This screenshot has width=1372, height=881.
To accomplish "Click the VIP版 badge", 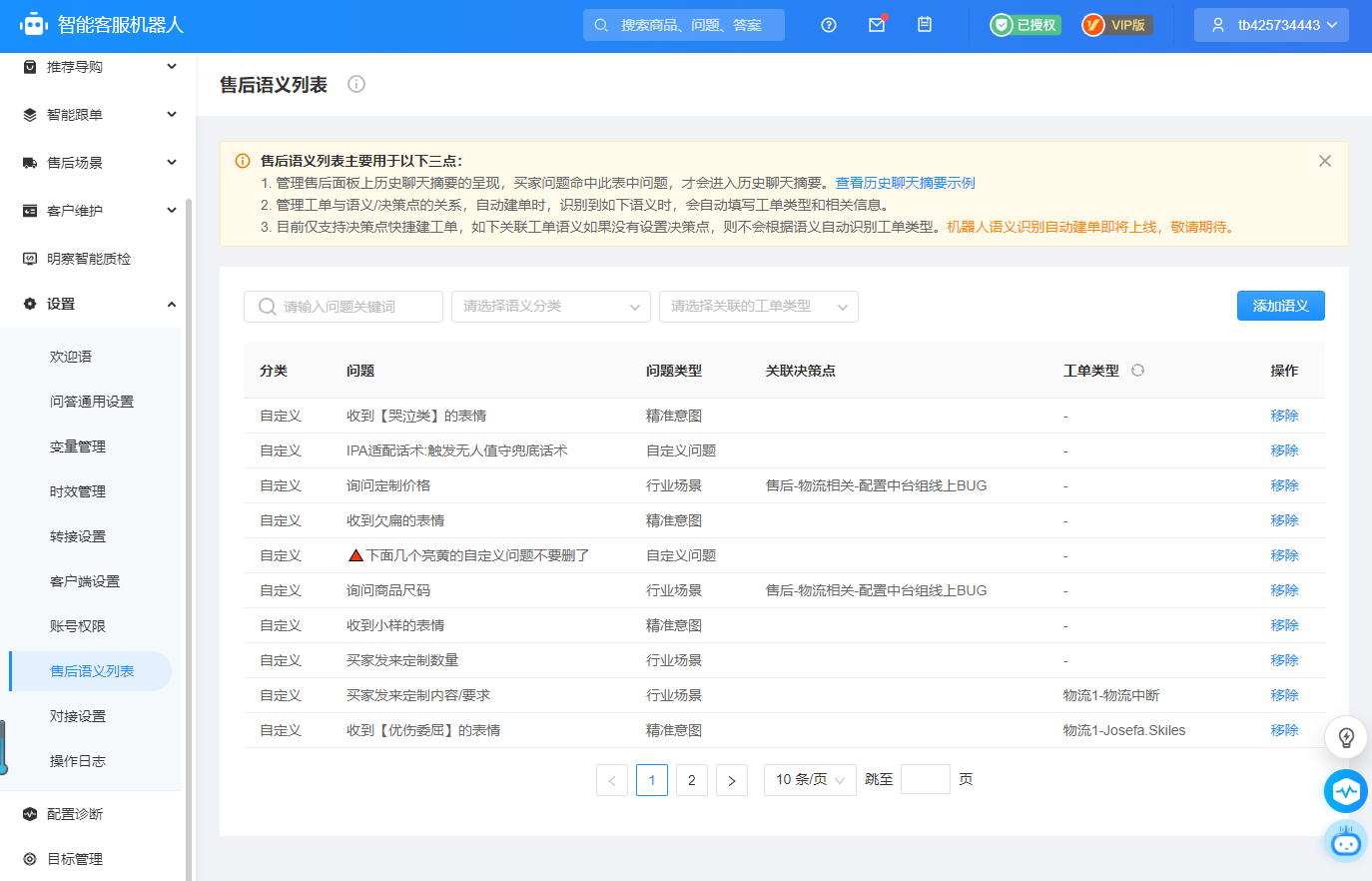I will pyautogui.click(x=1117, y=25).
